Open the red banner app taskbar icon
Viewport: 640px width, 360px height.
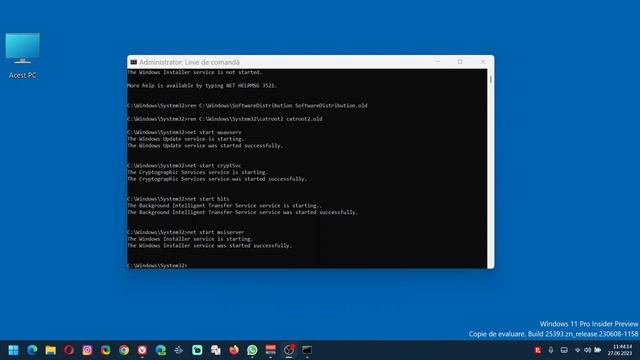coord(271,350)
